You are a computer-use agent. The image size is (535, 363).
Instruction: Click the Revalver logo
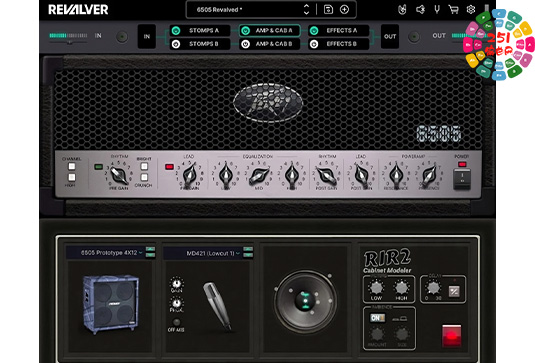click(78, 10)
